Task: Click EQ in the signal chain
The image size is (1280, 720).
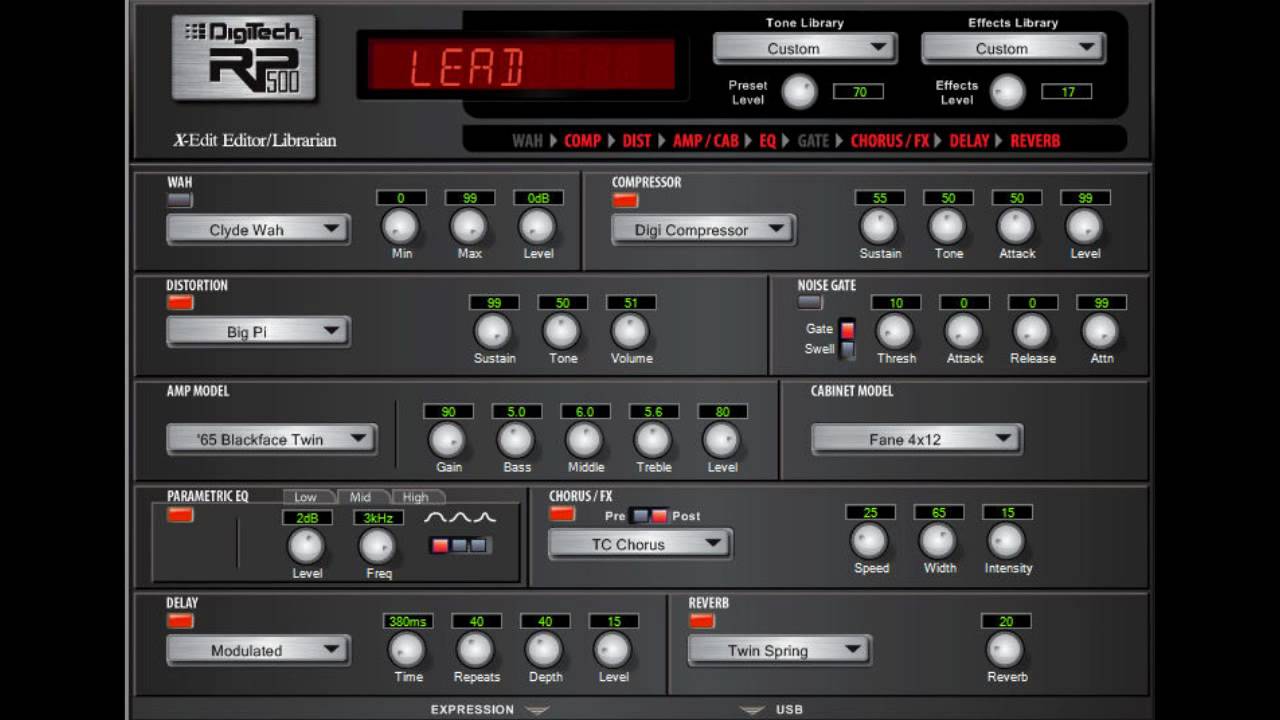Action: tap(767, 141)
